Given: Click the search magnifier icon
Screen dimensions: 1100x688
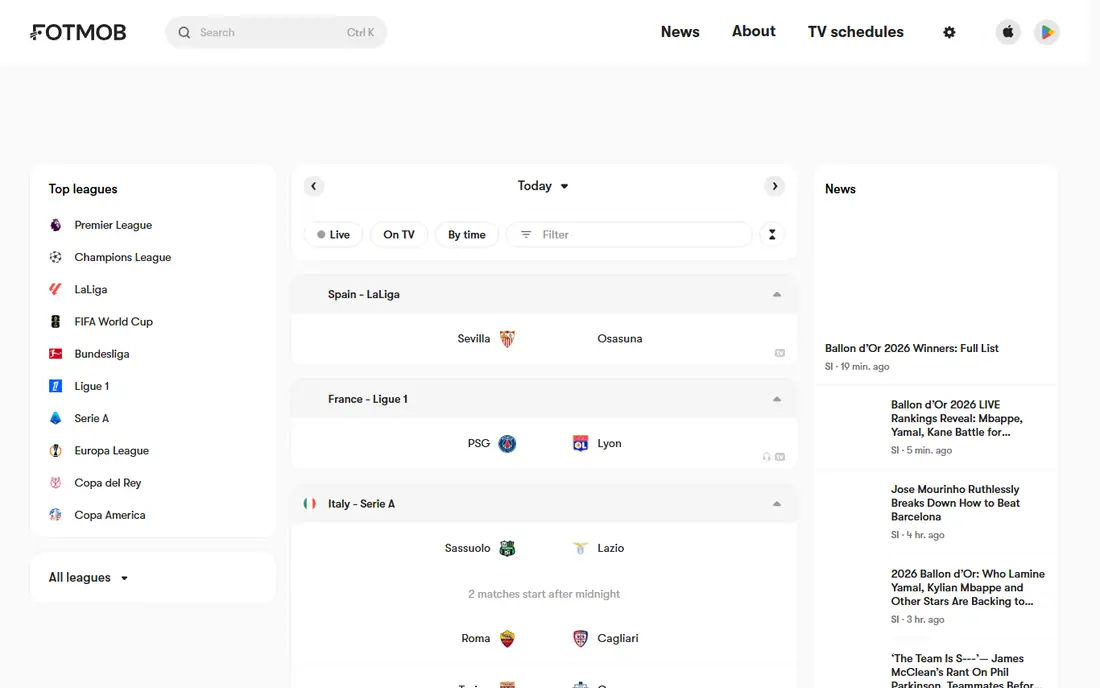Looking at the screenshot, I should 184,32.
